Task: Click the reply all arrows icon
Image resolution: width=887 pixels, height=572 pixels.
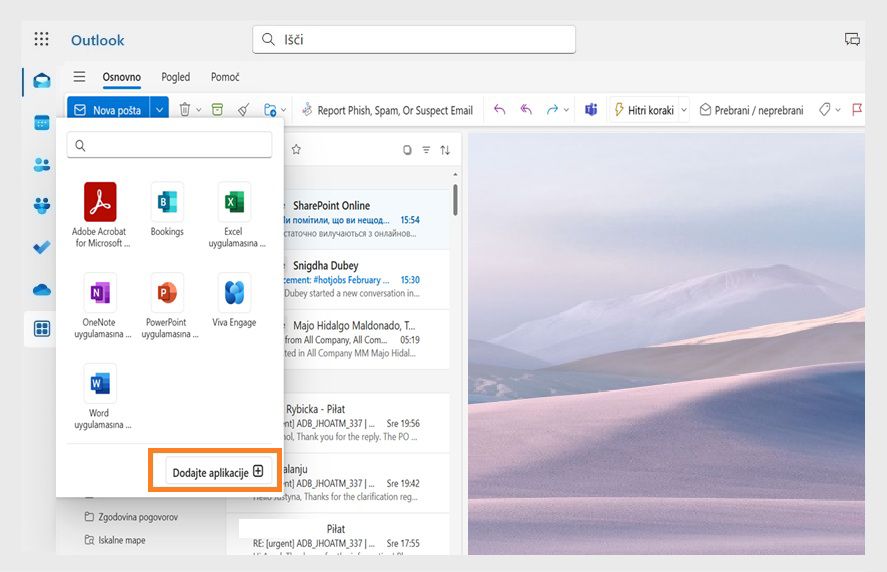Action: [x=526, y=110]
